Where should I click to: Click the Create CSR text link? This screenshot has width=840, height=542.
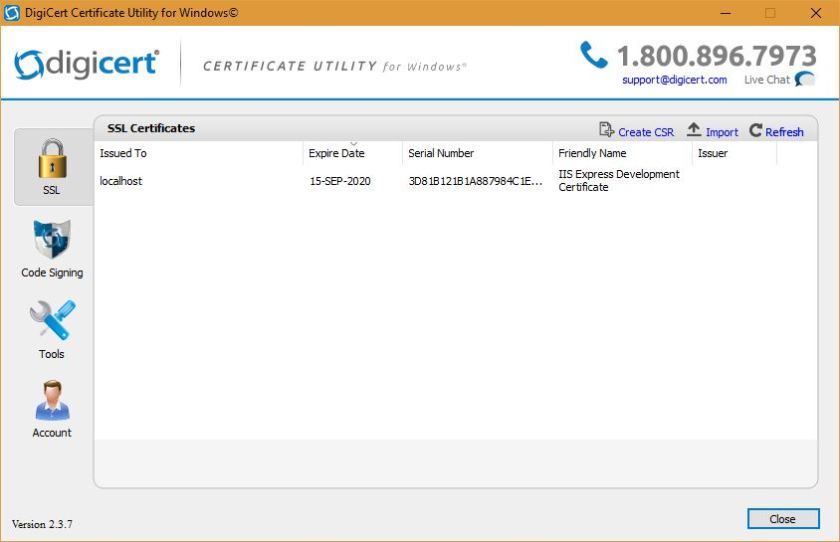pyautogui.click(x=646, y=132)
